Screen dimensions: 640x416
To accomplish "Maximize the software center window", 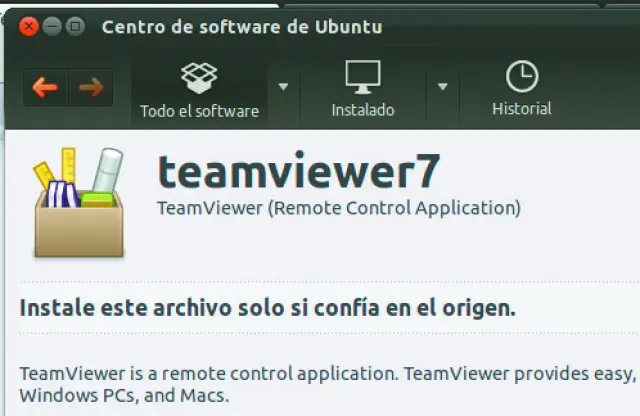I will (74, 25).
